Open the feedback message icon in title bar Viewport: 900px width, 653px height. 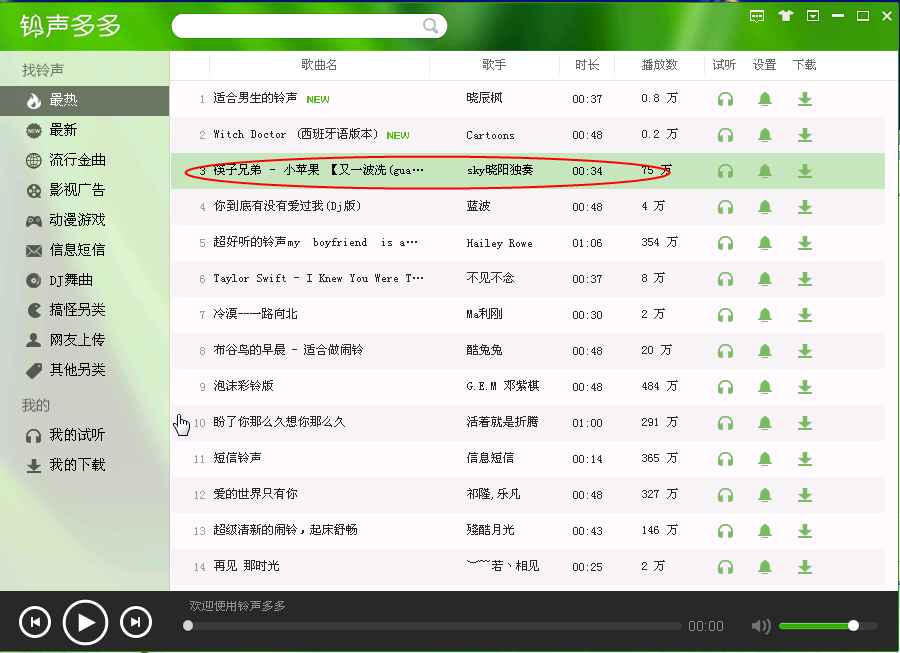click(x=757, y=16)
